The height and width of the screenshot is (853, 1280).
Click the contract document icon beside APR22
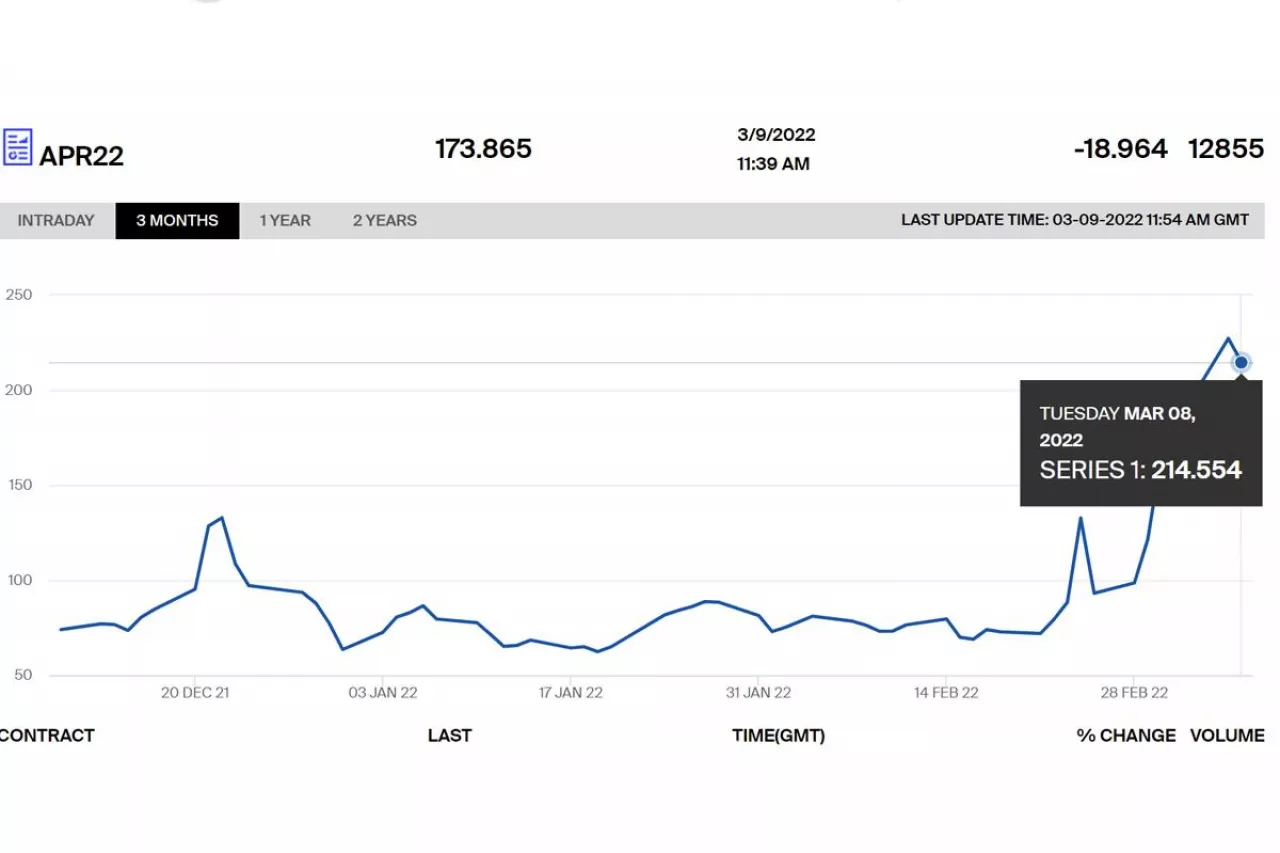click(17, 147)
